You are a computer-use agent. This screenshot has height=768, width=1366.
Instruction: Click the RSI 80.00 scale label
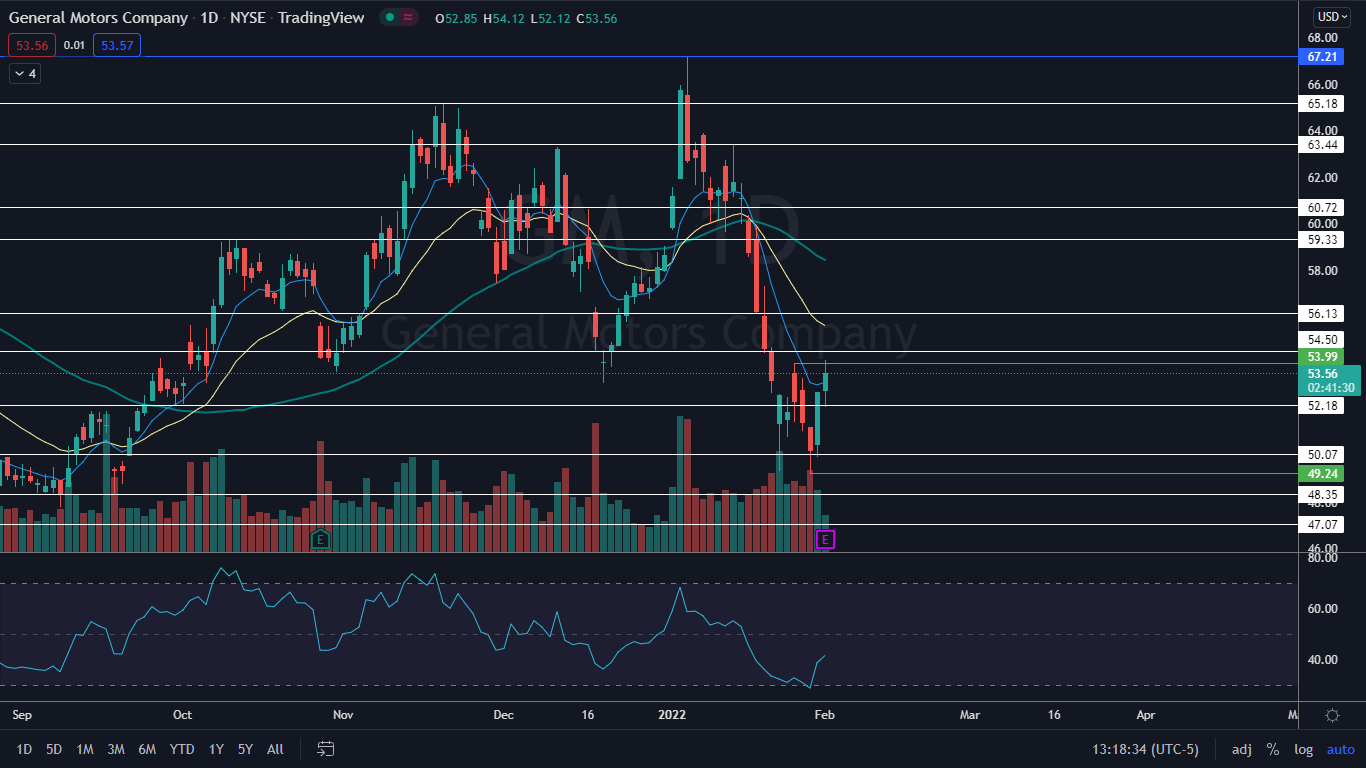(1322, 558)
